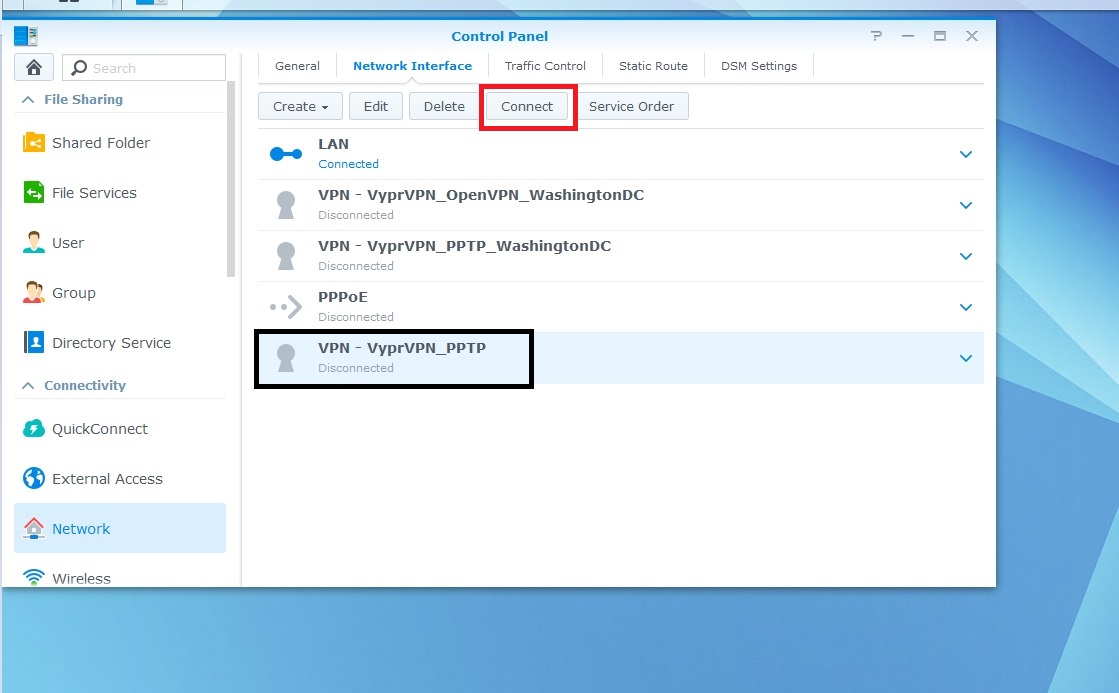Click the Edit button
1119x693 pixels.
376,106
